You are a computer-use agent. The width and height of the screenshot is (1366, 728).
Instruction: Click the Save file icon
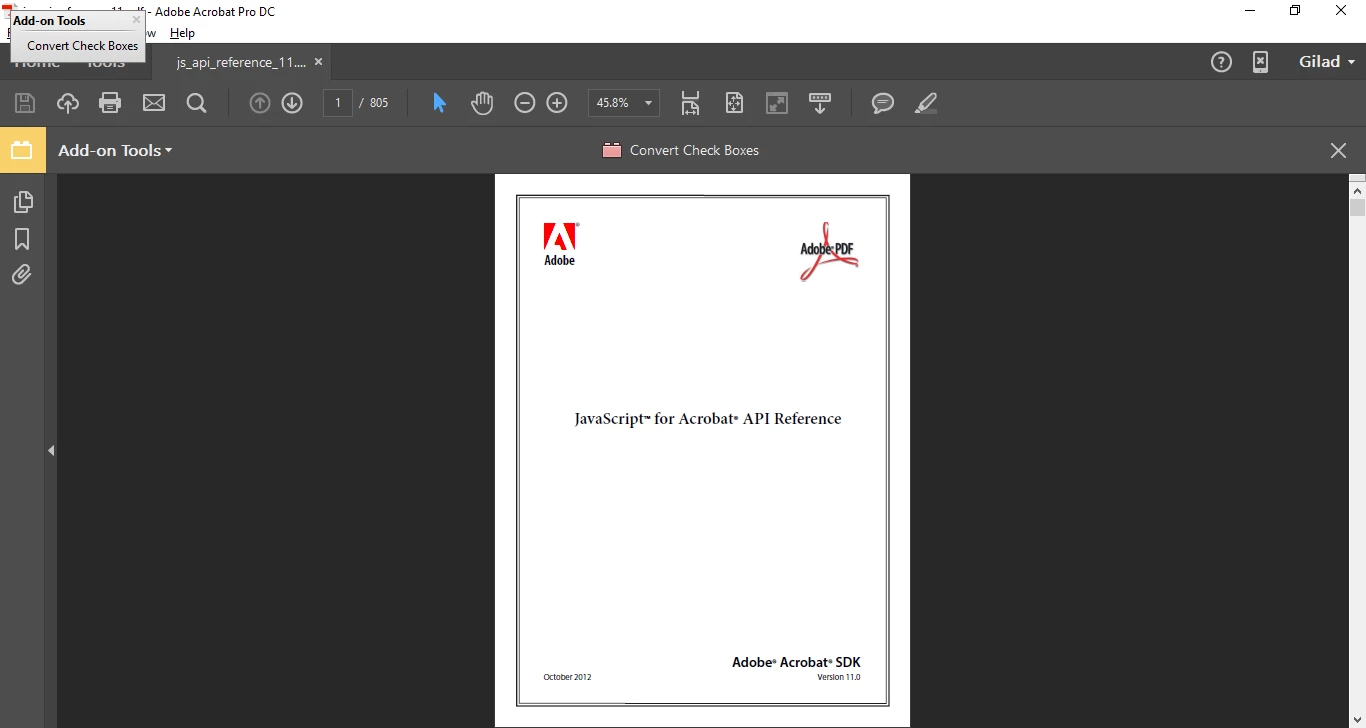point(25,103)
